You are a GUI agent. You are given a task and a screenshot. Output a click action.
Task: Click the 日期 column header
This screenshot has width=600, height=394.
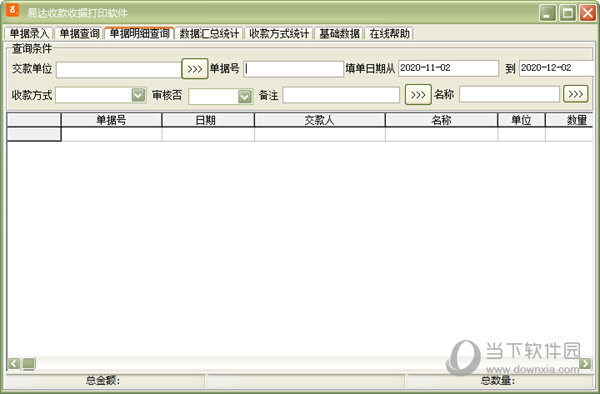point(208,120)
